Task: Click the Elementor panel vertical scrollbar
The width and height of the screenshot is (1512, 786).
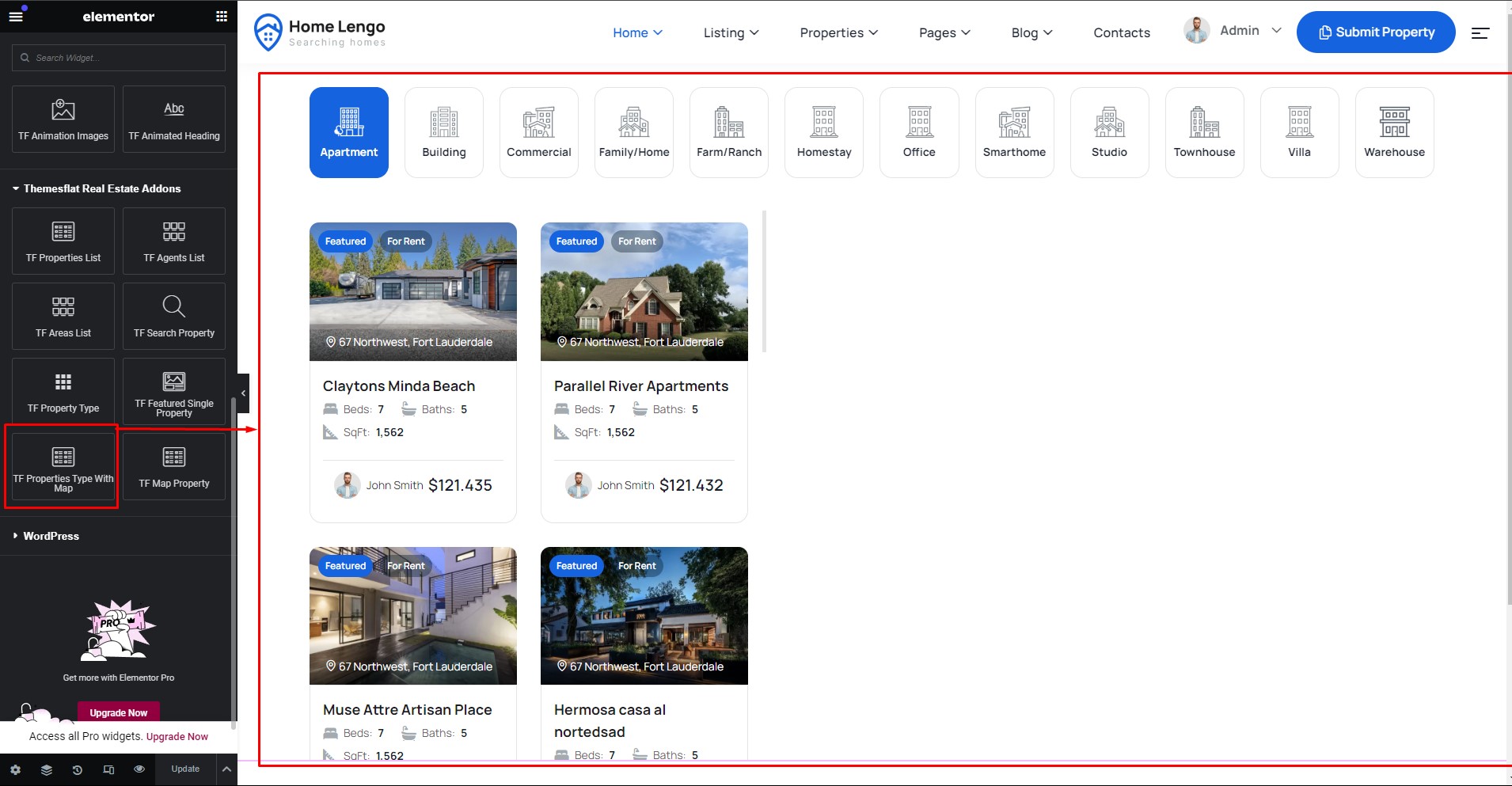Action: click(x=233, y=562)
